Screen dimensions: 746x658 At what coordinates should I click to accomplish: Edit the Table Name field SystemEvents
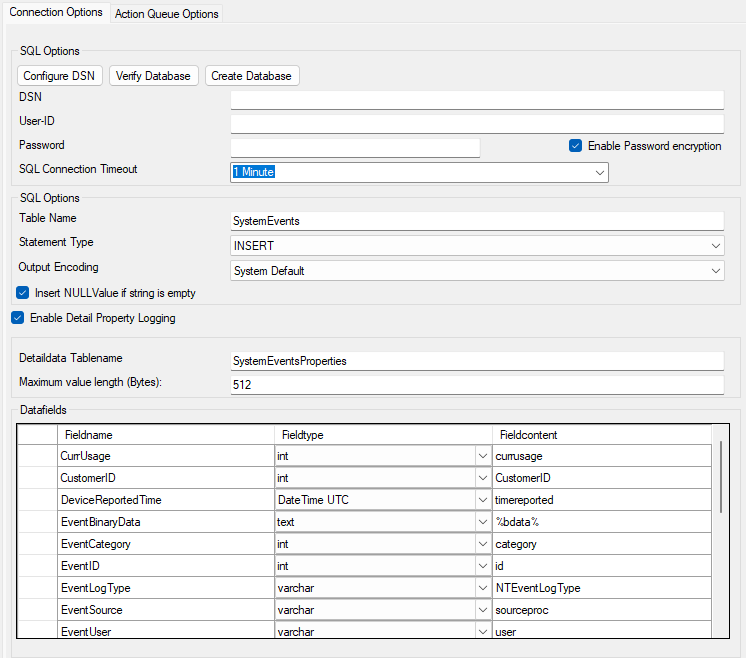476,221
